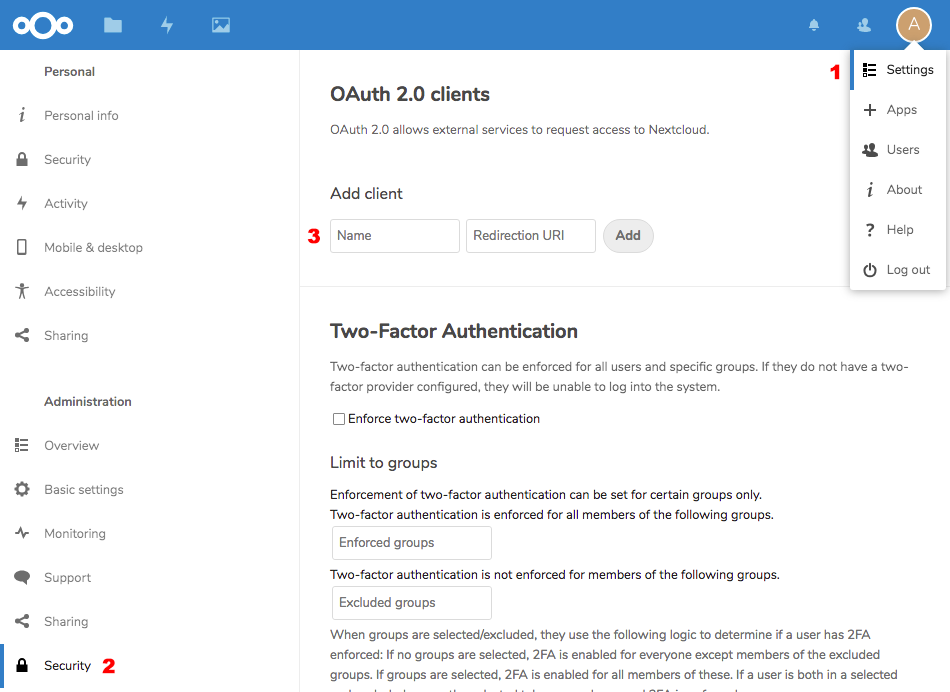Select Apps in the user menu

point(898,109)
